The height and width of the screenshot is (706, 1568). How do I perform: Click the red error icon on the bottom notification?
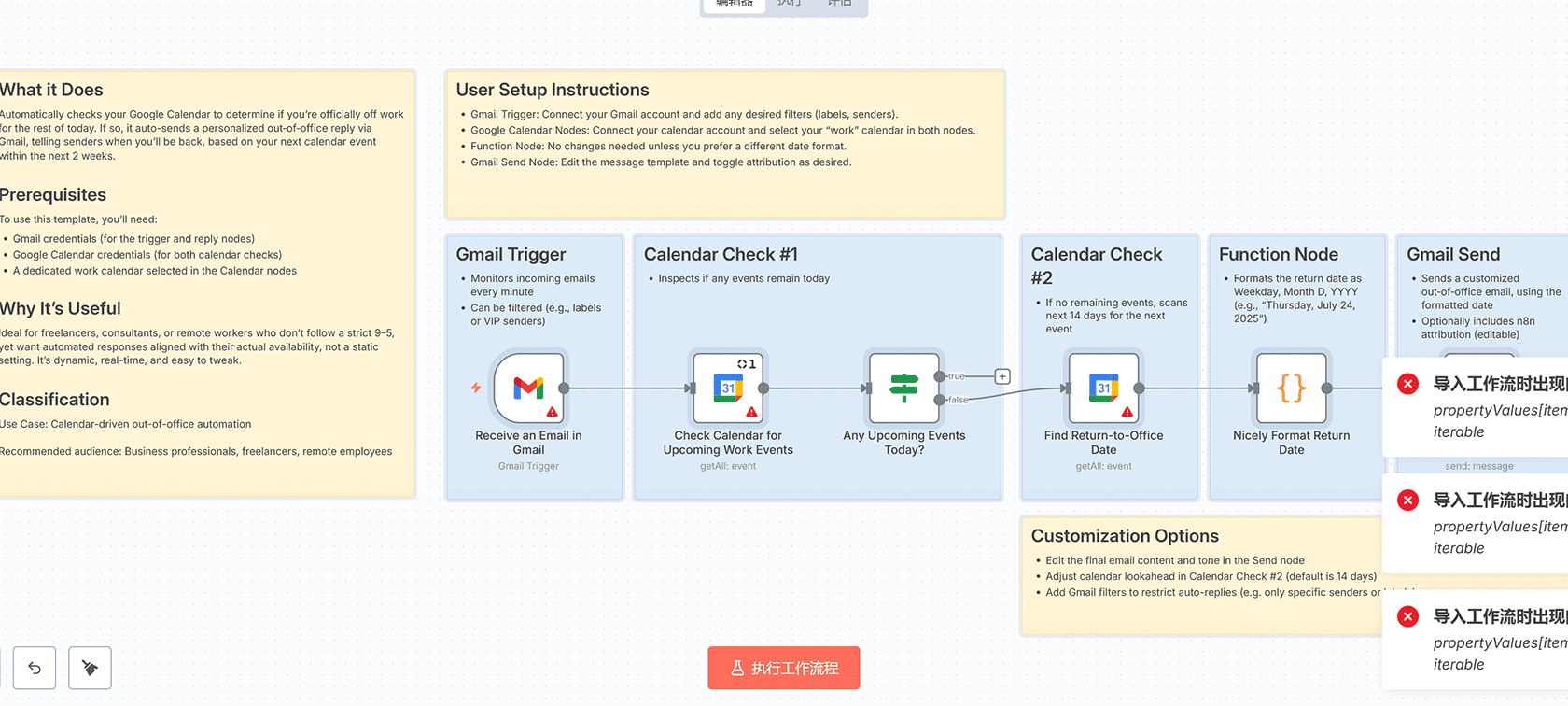(x=1408, y=616)
